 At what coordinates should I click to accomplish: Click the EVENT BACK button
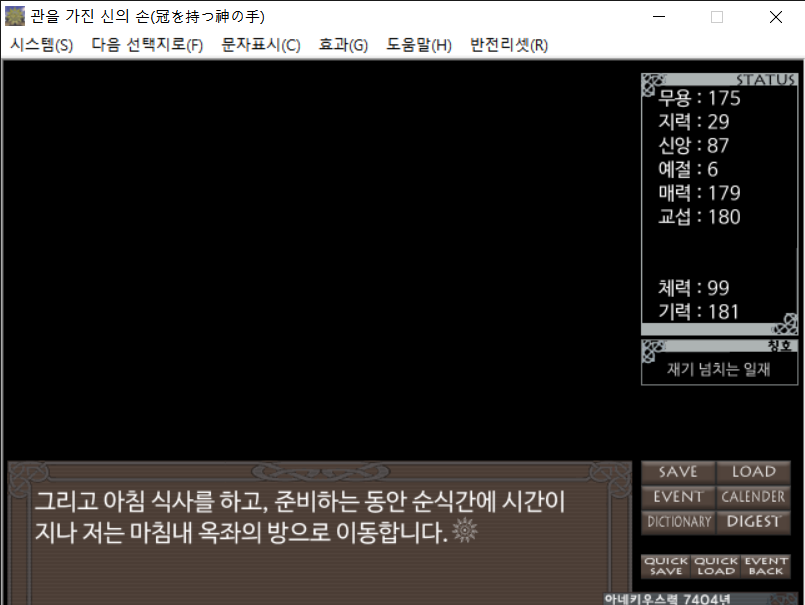(765, 566)
